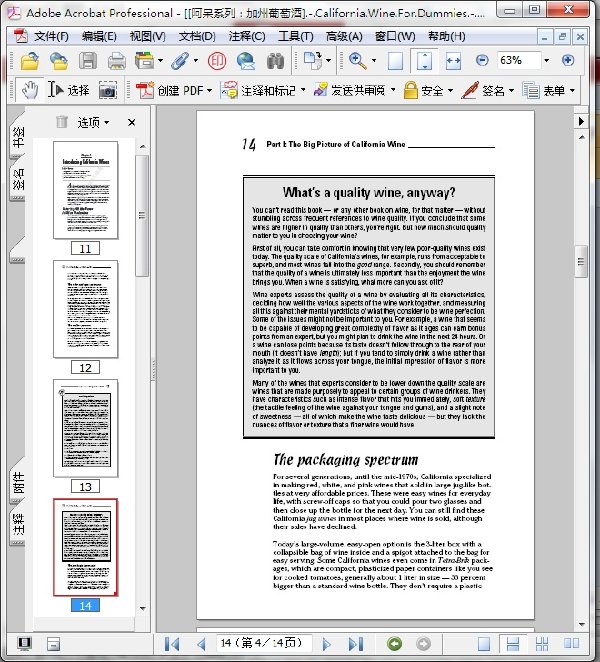Open the Comments (注释) menu

(x=247, y=37)
